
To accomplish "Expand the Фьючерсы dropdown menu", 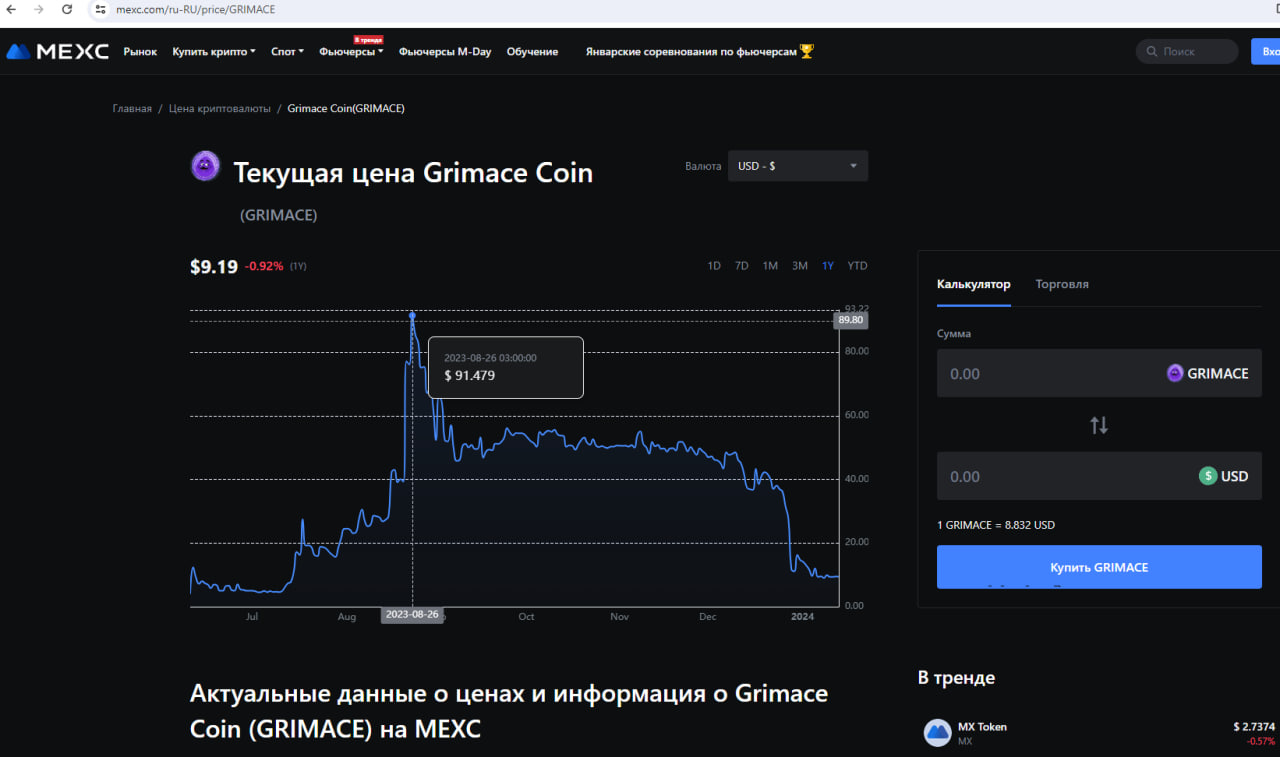I will [x=351, y=51].
